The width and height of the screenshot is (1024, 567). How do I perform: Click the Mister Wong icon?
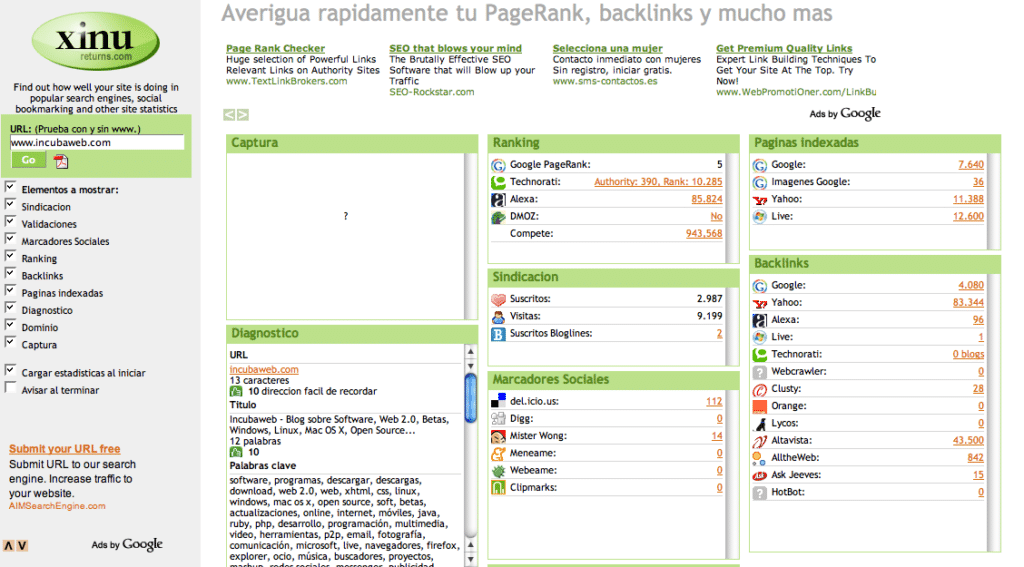coord(498,436)
